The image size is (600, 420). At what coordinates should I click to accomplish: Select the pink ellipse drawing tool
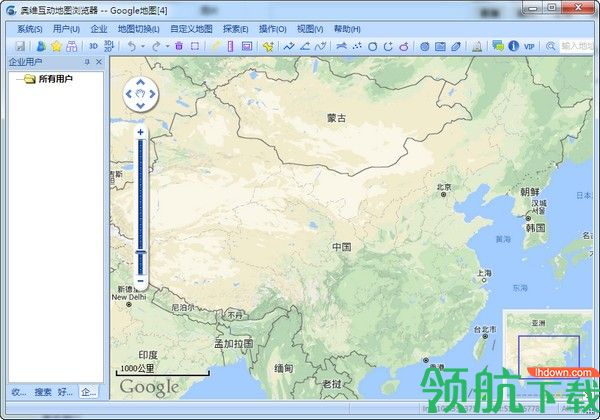[404, 47]
